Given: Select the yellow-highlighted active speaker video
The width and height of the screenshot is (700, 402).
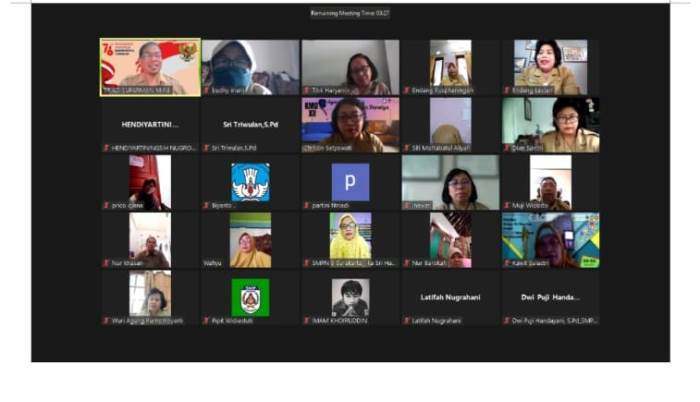Looking at the screenshot, I should point(150,66).
